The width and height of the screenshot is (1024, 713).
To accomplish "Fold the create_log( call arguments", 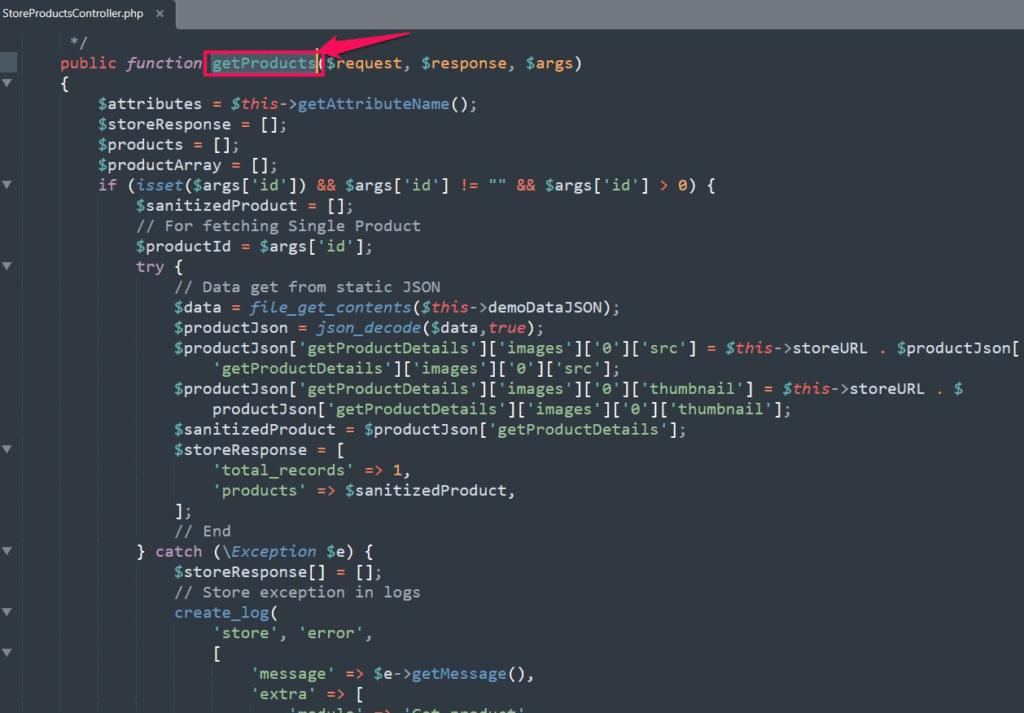I will coord(7,613).
